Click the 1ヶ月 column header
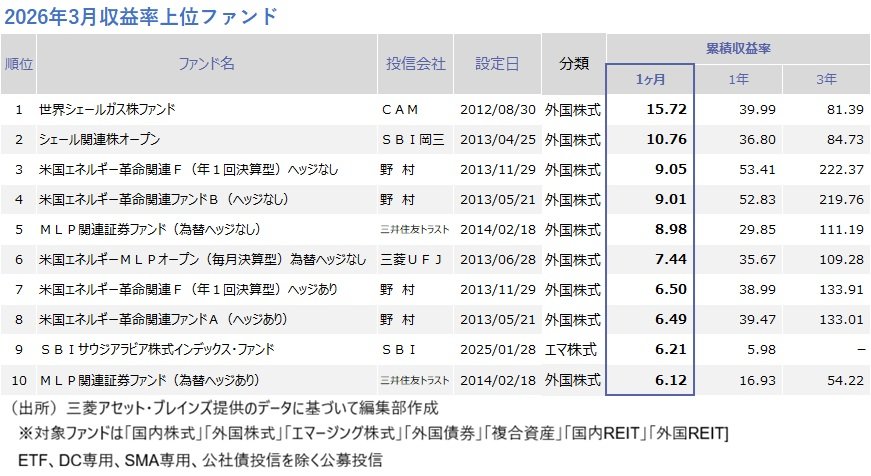 point(650,79)
